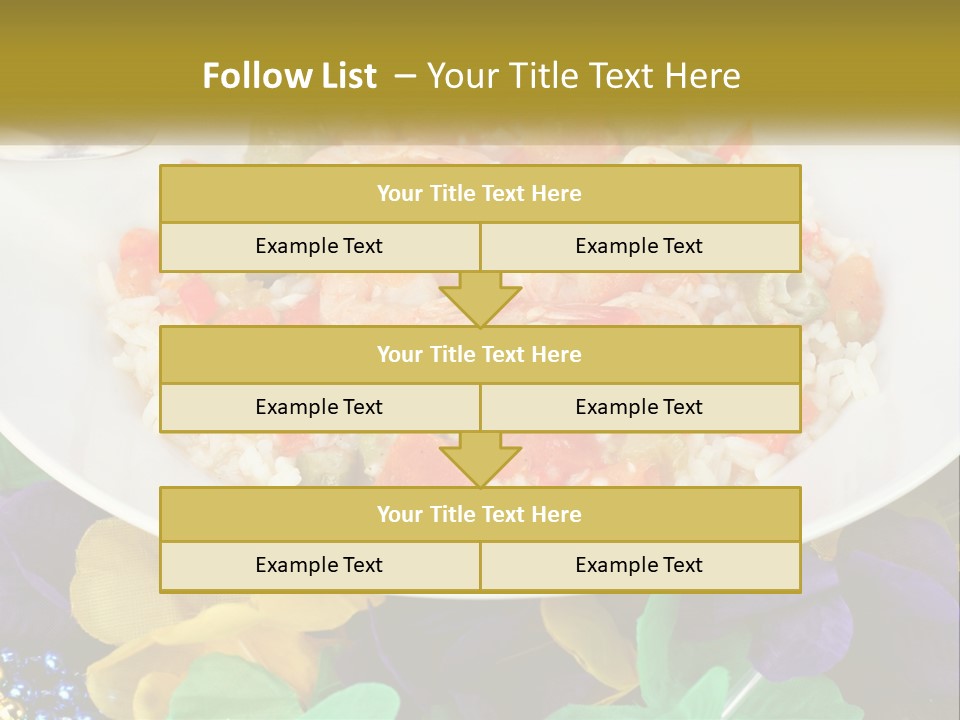Click the left Example Text cell in the second block
Screen dimensions: 960x720
[x=320, y=408]
